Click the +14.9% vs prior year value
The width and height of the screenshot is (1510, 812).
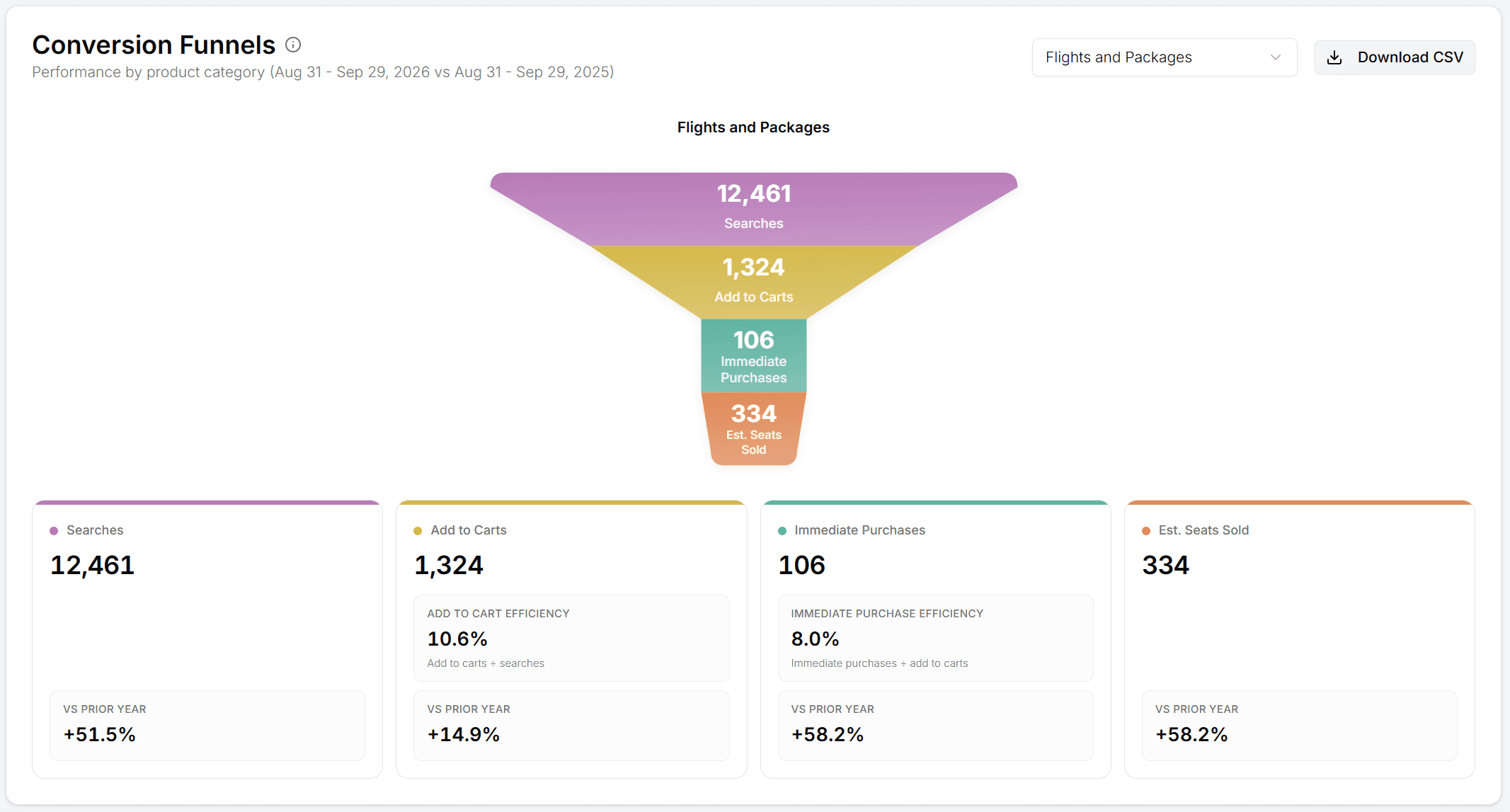[x=464, y=734]
